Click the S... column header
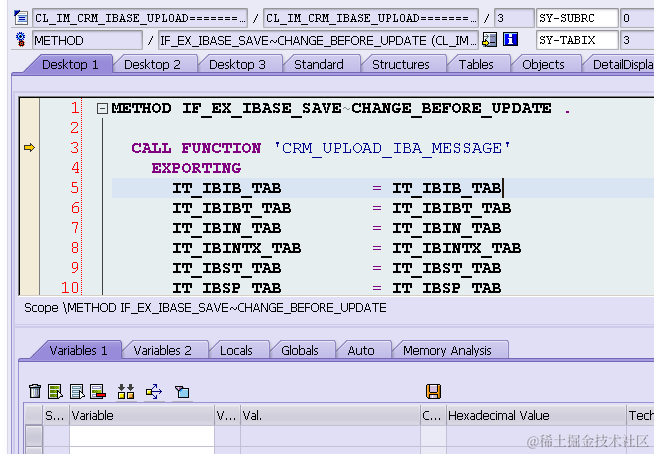This screenshot has width=654, height=454. click(x=56, y=416)
